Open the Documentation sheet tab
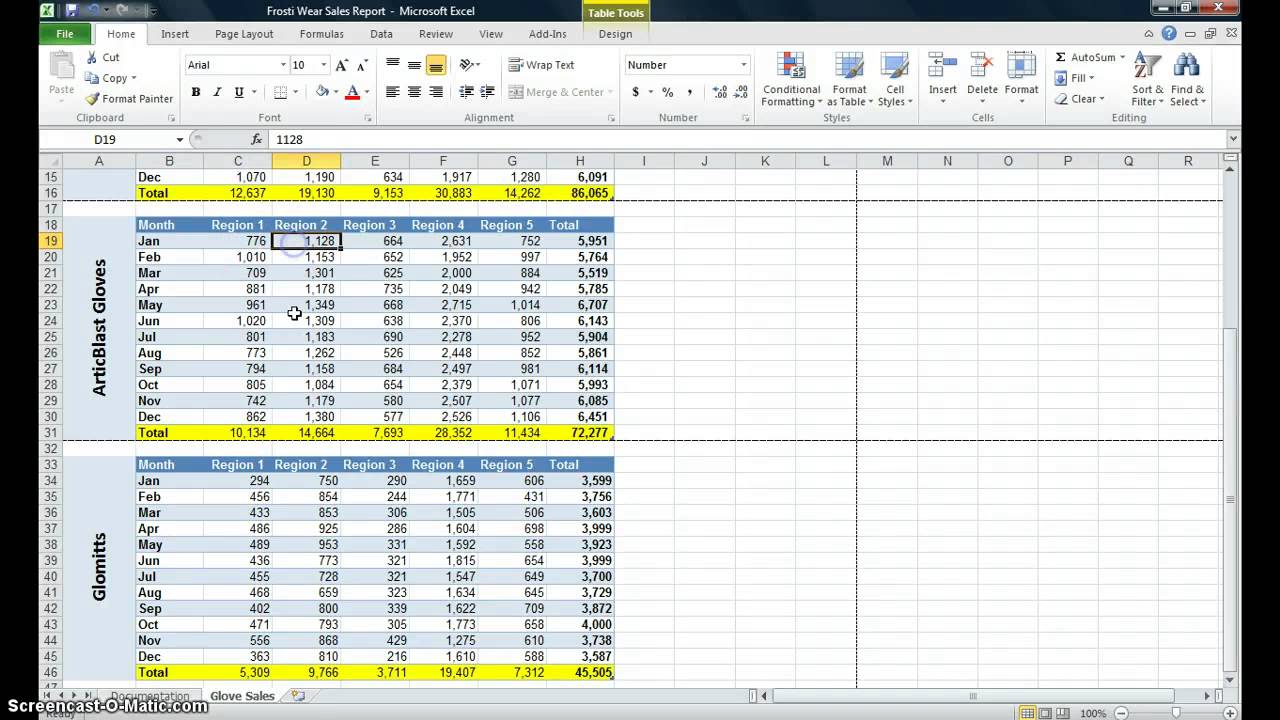The width and height of the screenshot is (1280, 720). click(x=149, y=696)
